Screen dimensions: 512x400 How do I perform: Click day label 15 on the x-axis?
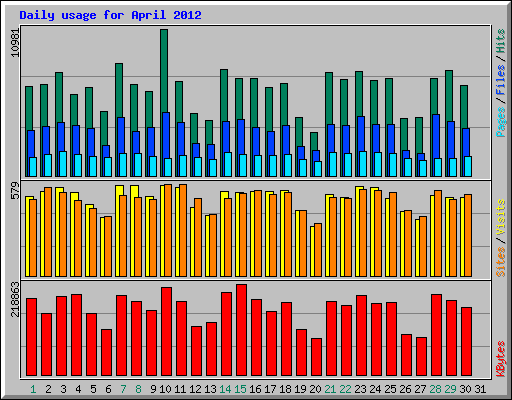pyautogui.click(x=240, y=389)
